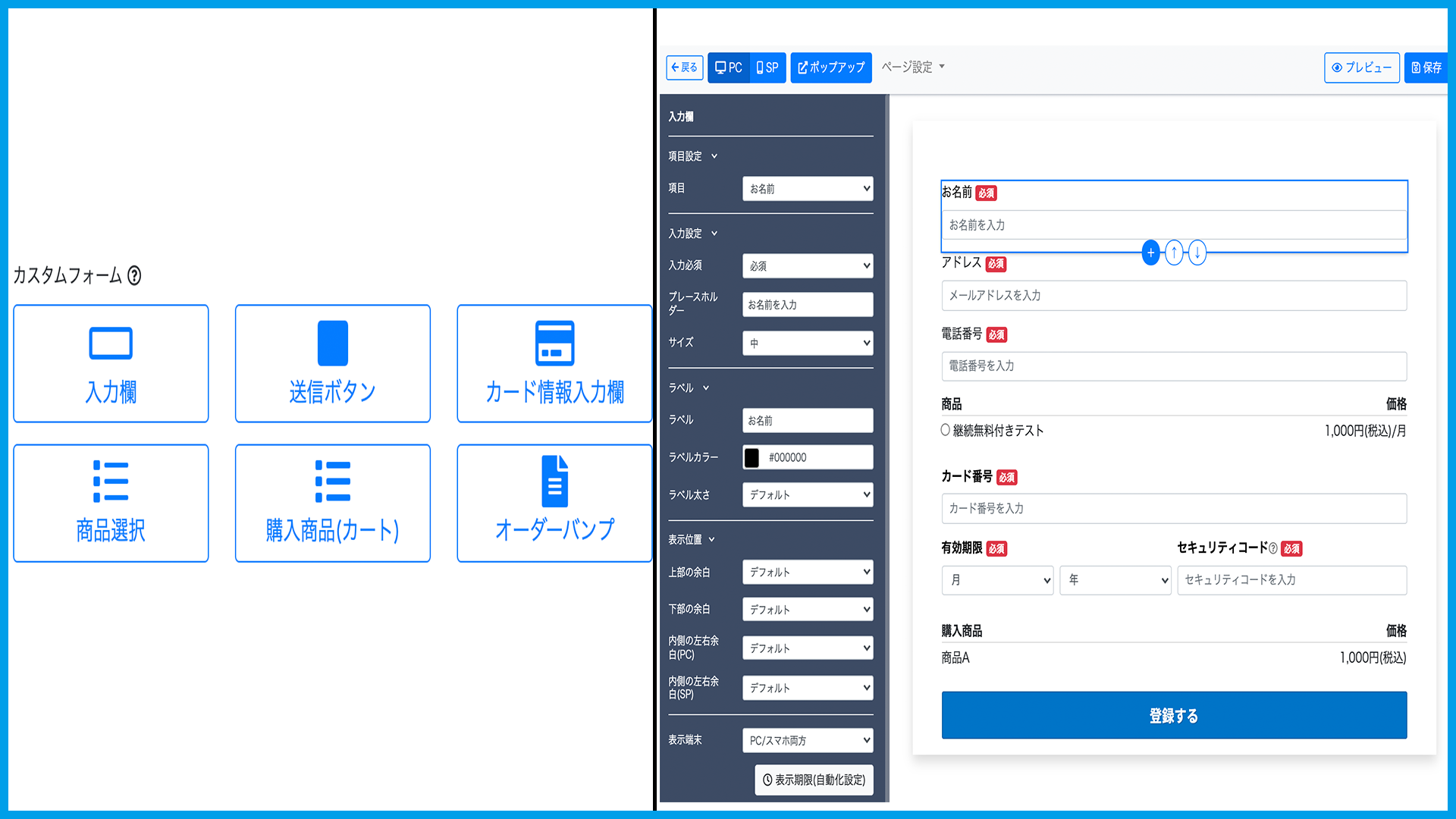Click the カード情報入力欄 credit card icon

click(x=554, y=344)
